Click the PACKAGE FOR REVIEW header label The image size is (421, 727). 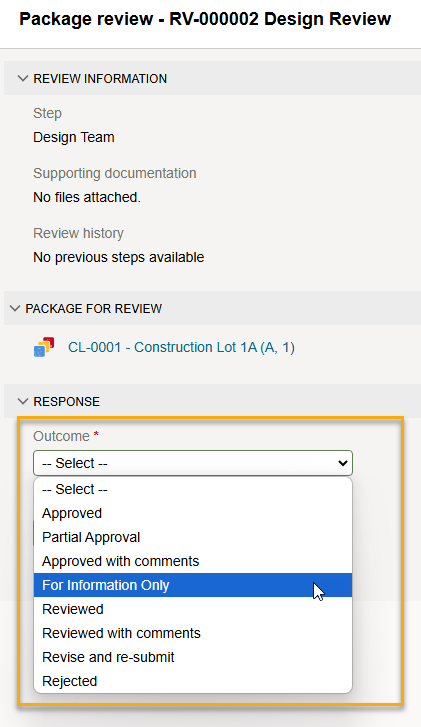(x=94, y=309)
